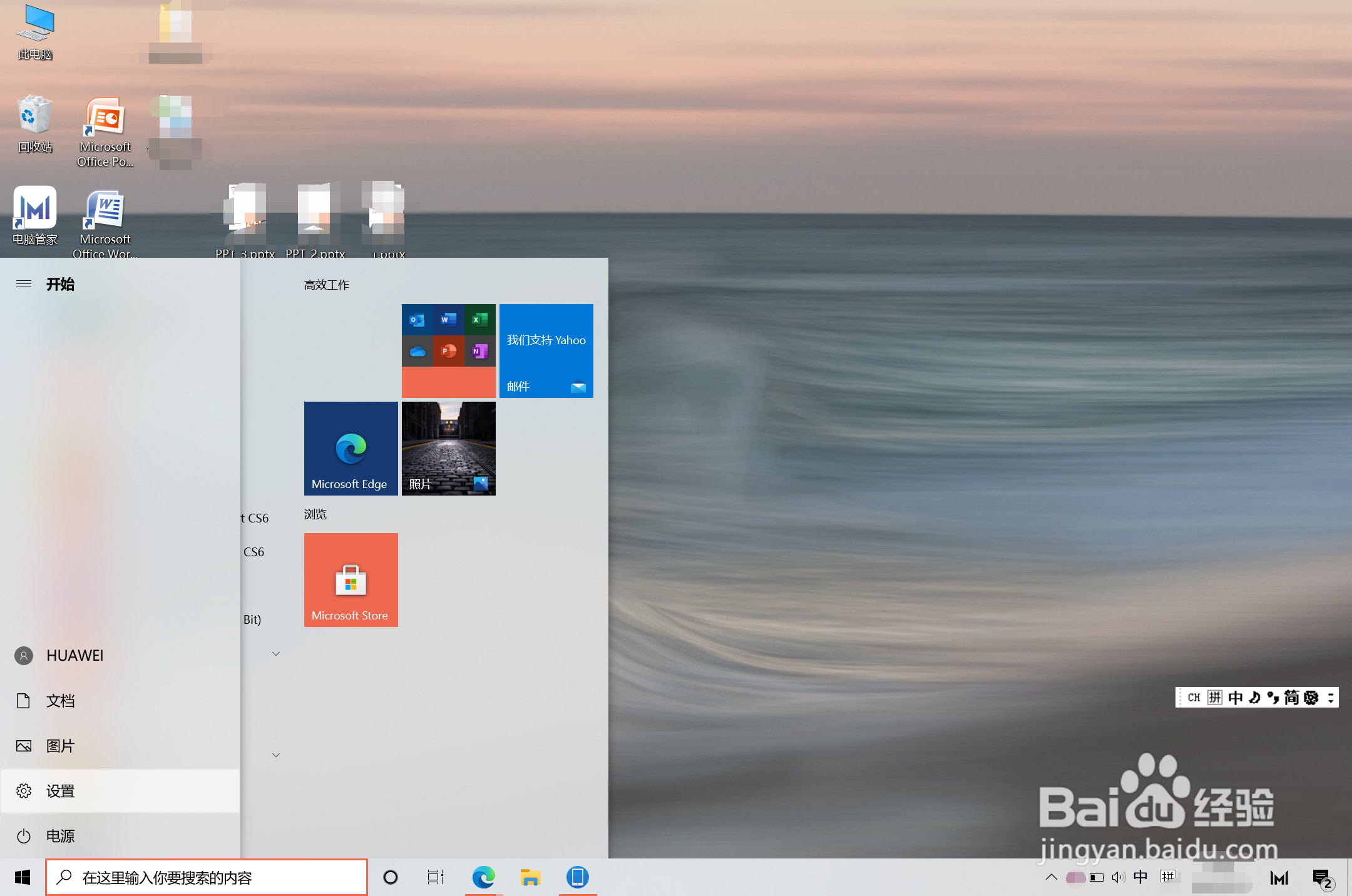Collapse the Start hamburger menu

point(24,284)
